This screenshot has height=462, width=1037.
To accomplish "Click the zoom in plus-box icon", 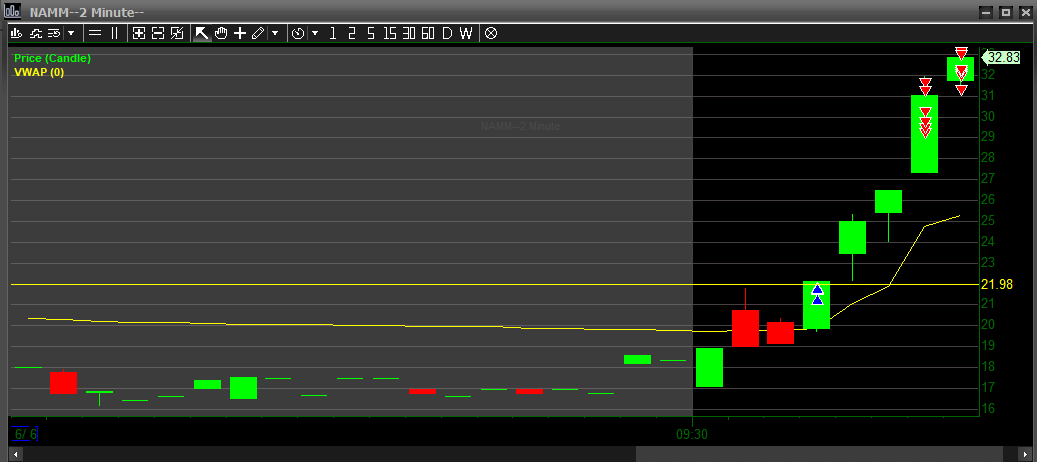I will pyautogui.click(x=139, y=33).
